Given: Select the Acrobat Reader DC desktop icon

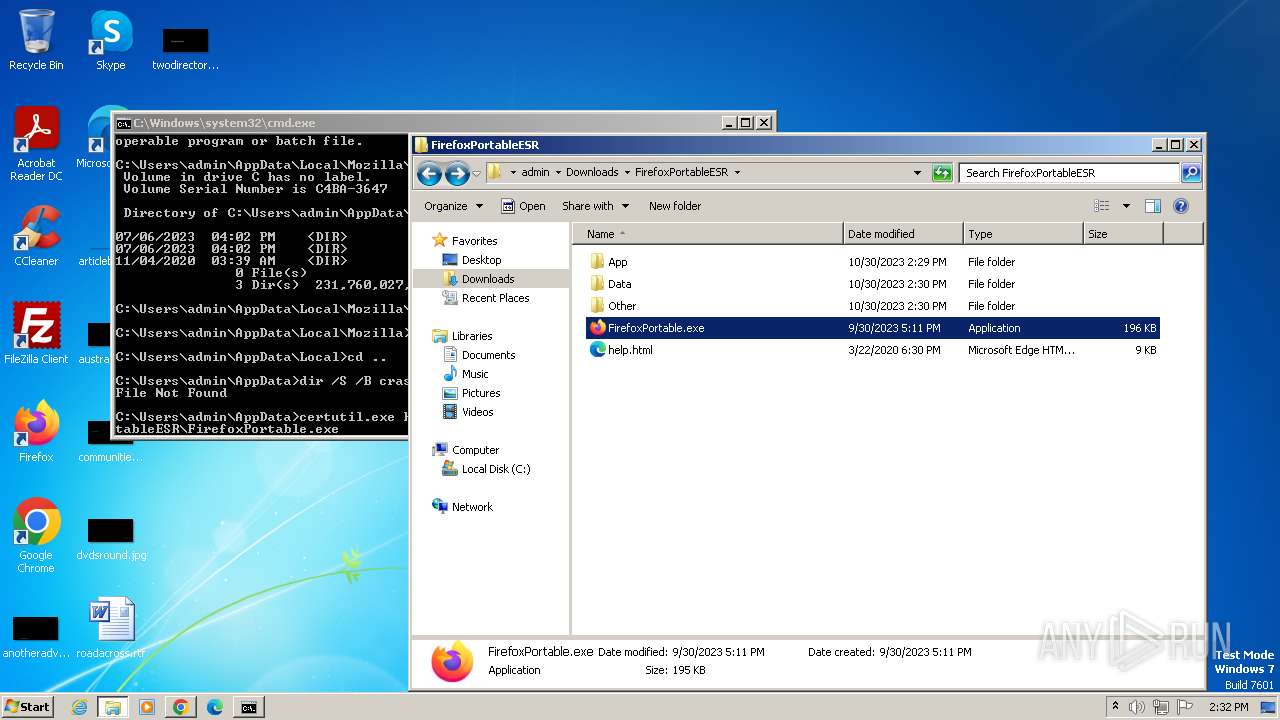Looking at the screenshot, I should point(36,144).
